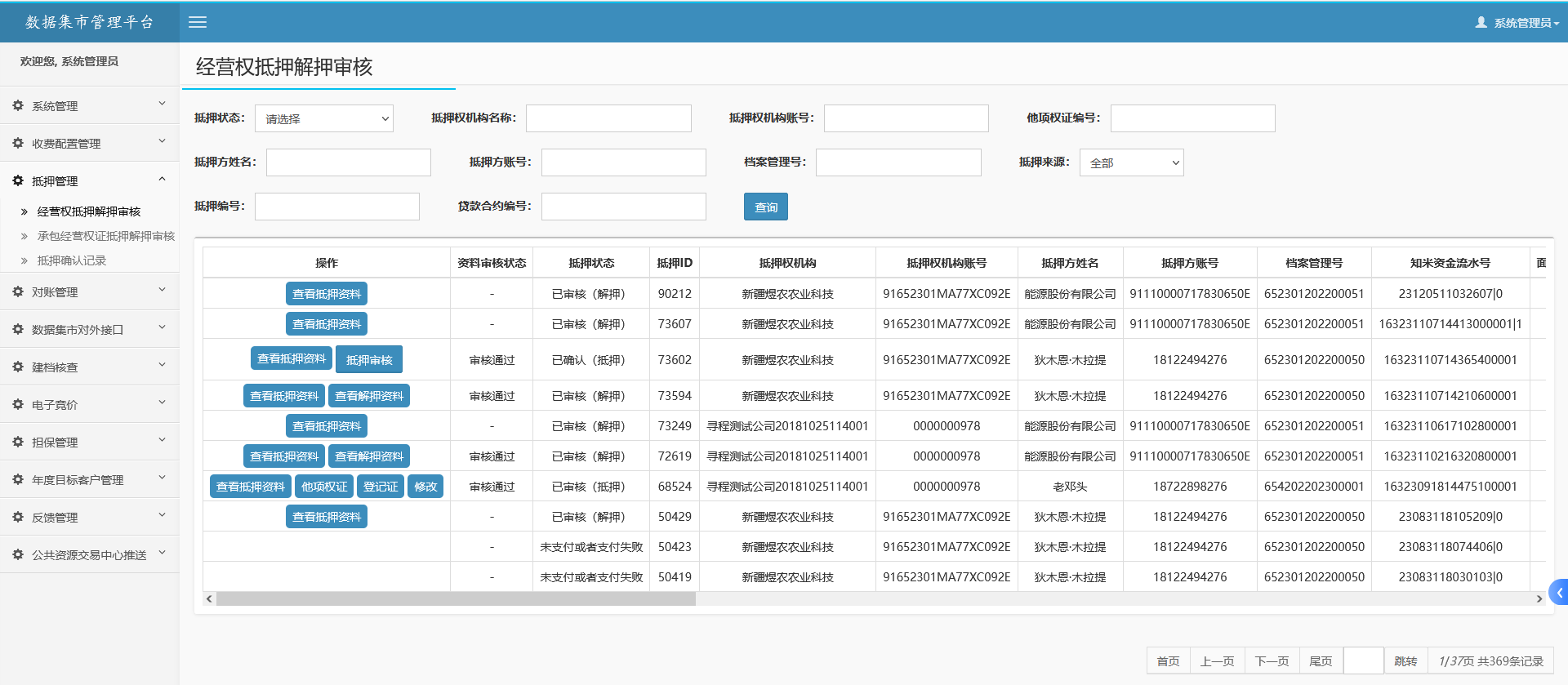Focus the 他项权证编号 input field
1568x685 pixels.
tap(1193, 118)
